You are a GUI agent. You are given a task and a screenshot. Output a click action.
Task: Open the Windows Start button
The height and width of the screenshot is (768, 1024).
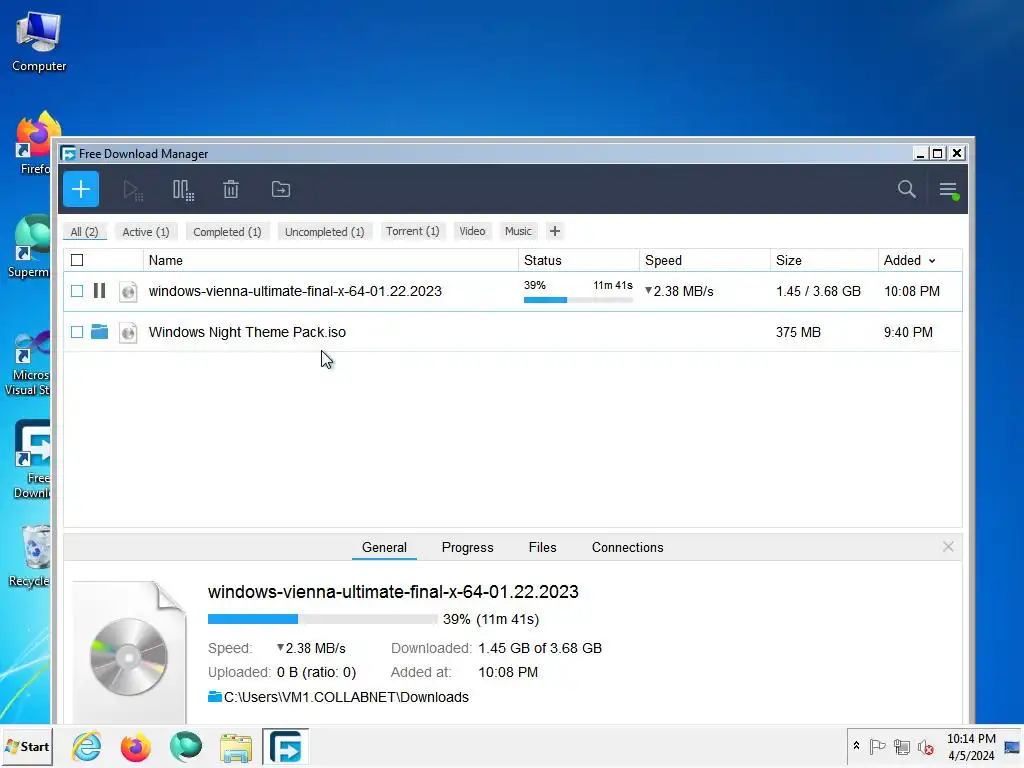27,746
